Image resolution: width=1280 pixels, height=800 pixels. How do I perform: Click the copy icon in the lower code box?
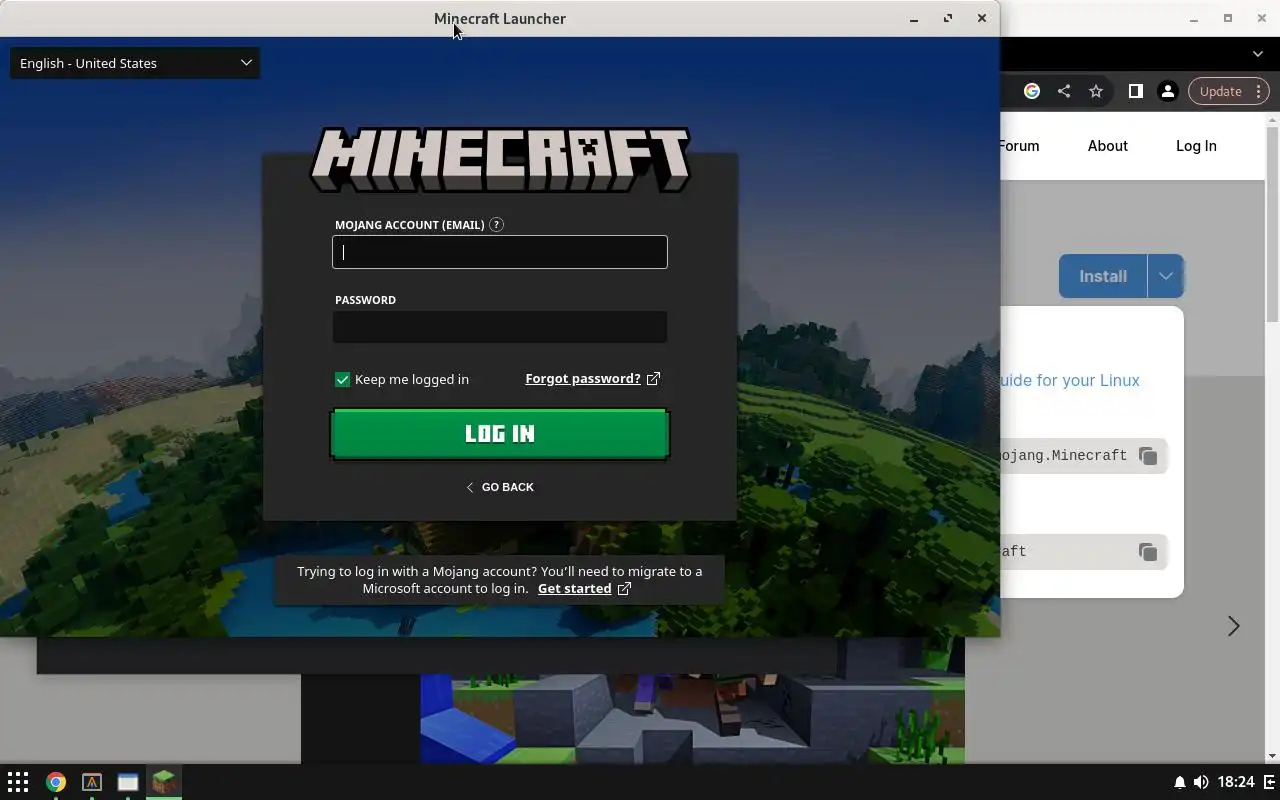point(1148,552)
